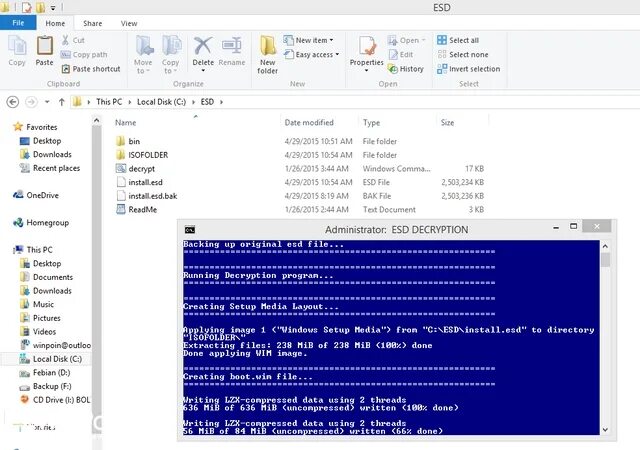This screenshot has width=640, height=450.
Task: Select This PC in navigation pane
Action: pyautogui.click(x=33, y=250)
